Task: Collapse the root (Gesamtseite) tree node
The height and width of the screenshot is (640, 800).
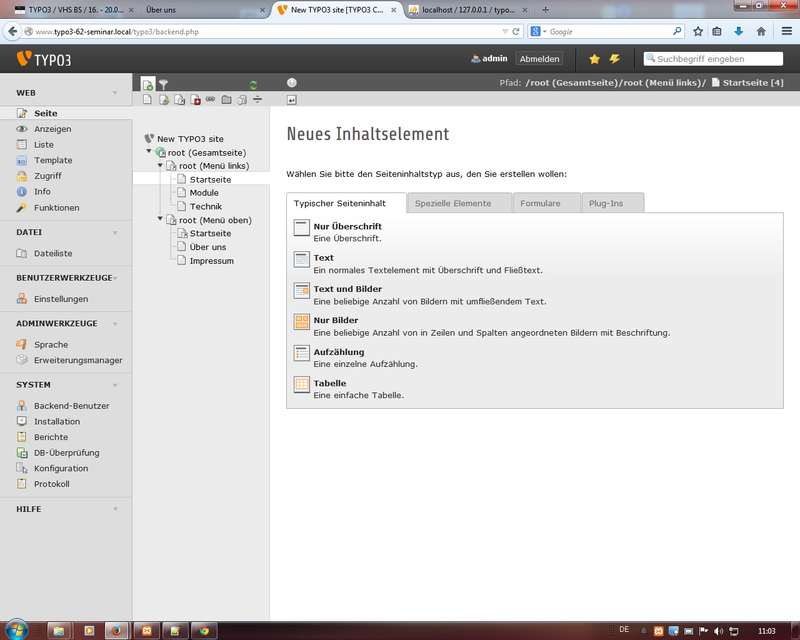Action: [150, 152]
